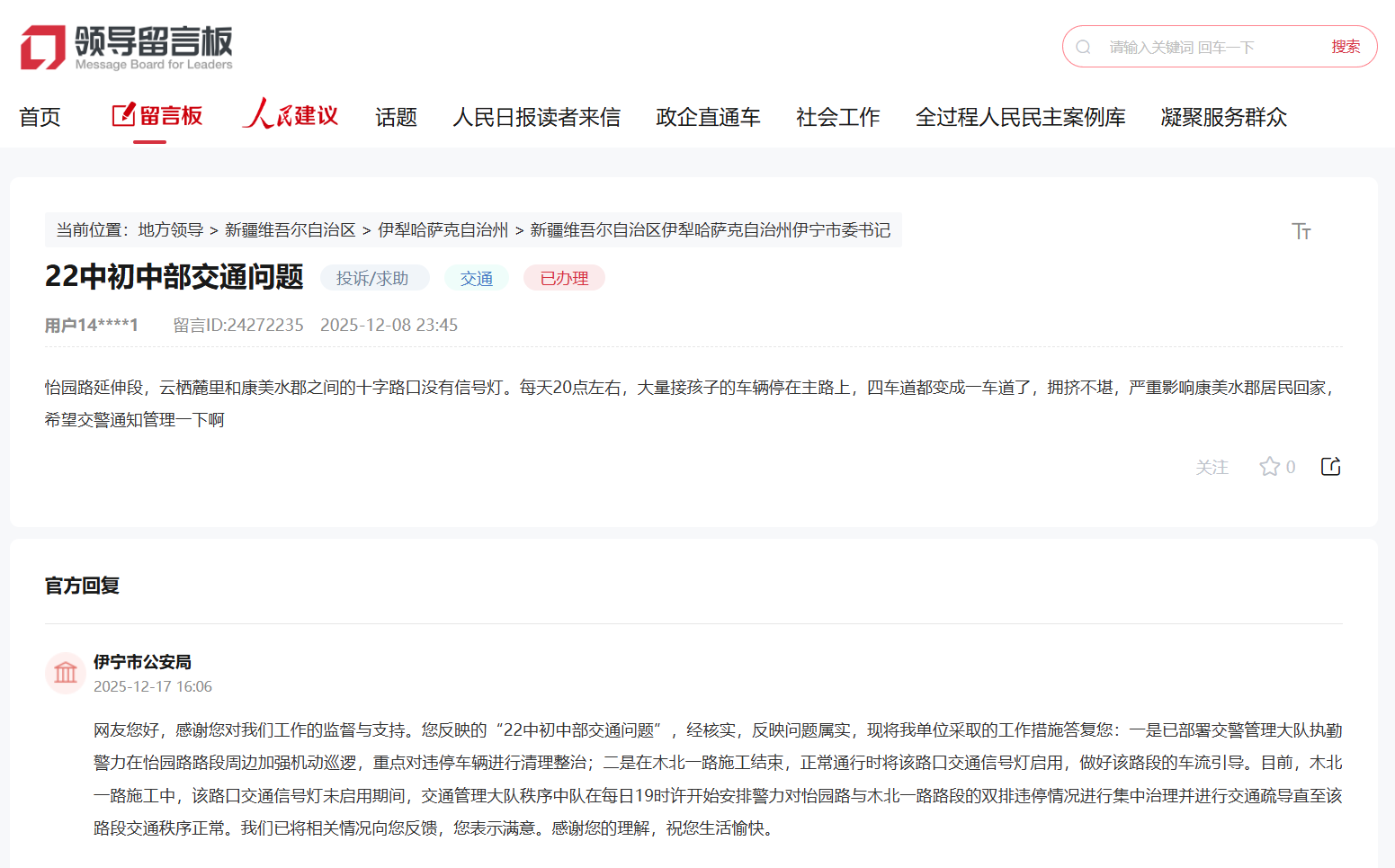Open 政企直通车 navigation item
Viewport: 1395px width, 868px height.
(708, 117)
